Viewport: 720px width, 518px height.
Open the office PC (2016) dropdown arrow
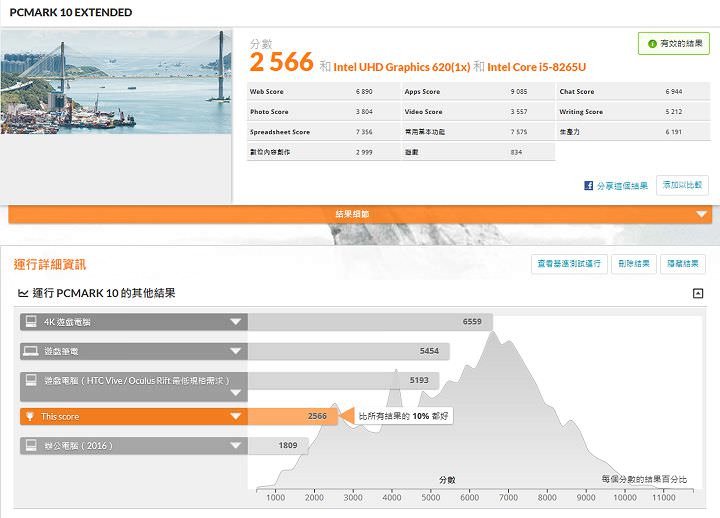click(x=236, y=445)
